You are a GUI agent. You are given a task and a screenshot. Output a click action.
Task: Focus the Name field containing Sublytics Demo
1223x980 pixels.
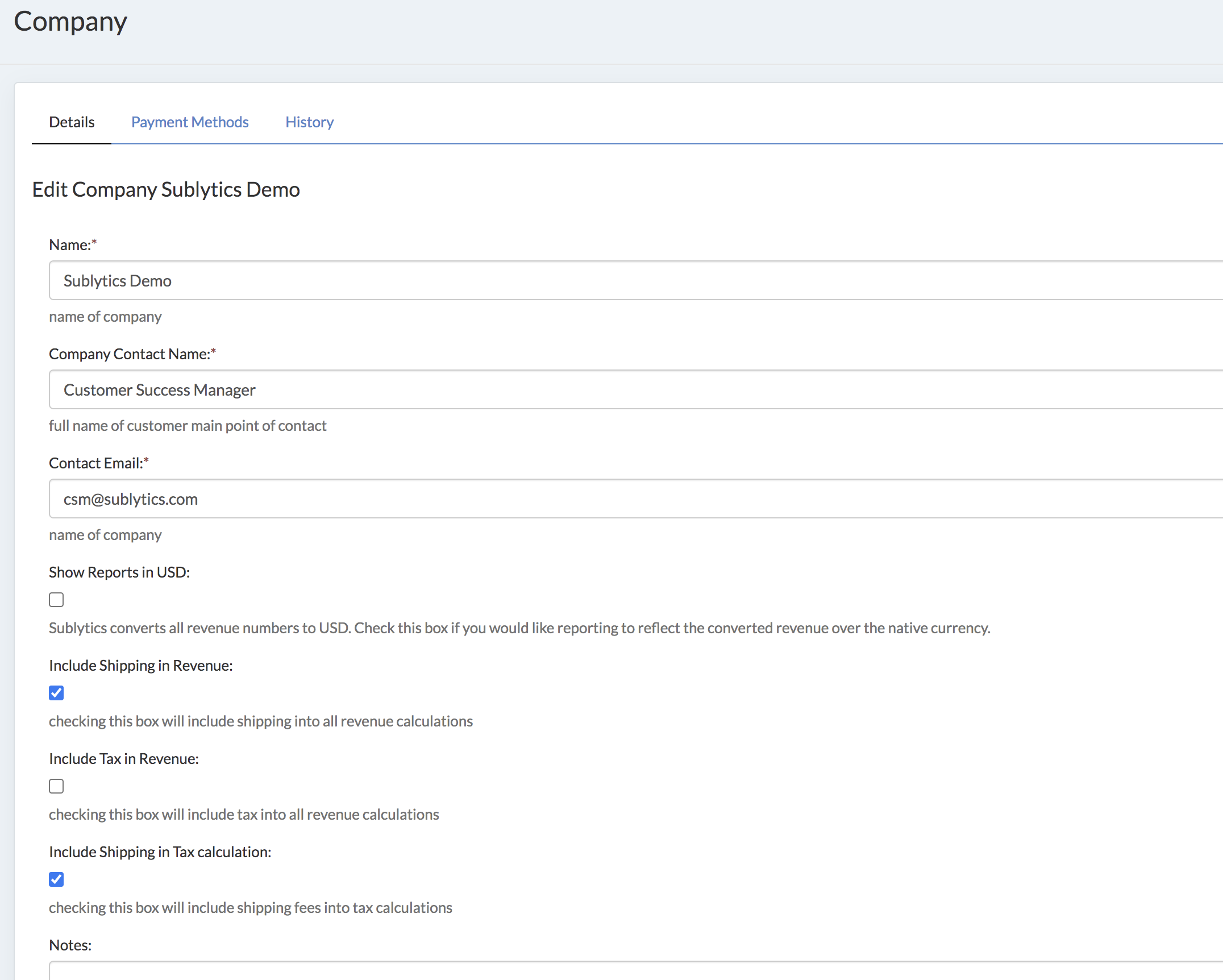[x=625, y=280]
